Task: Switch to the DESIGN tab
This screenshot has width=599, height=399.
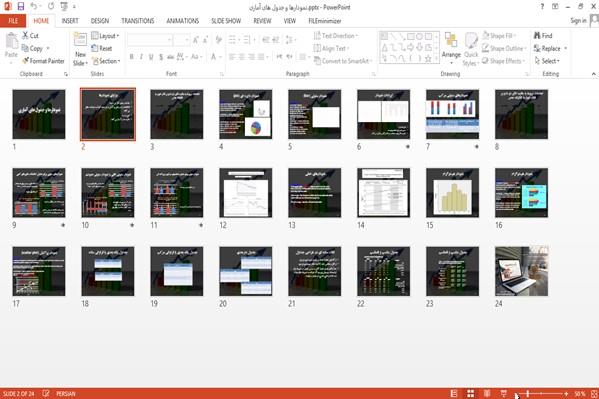Action: pos(100,21)
